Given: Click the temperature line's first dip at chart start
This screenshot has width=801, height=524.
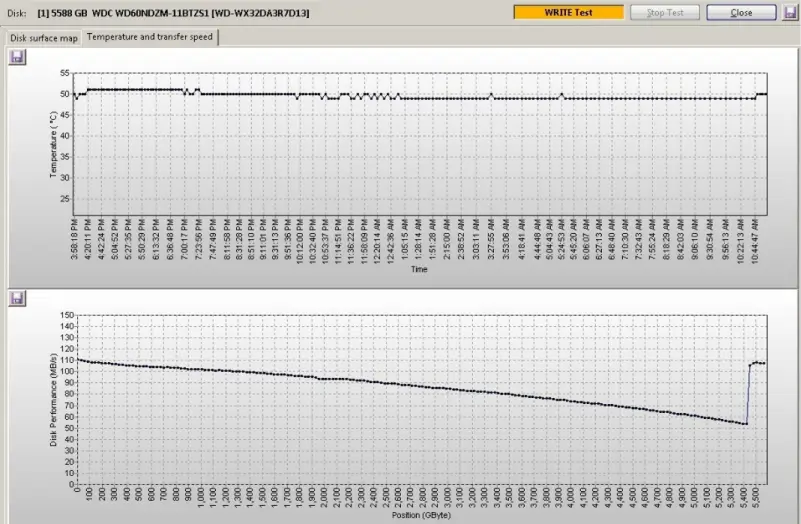Looking at the screenshot, I should pos(76,98).
